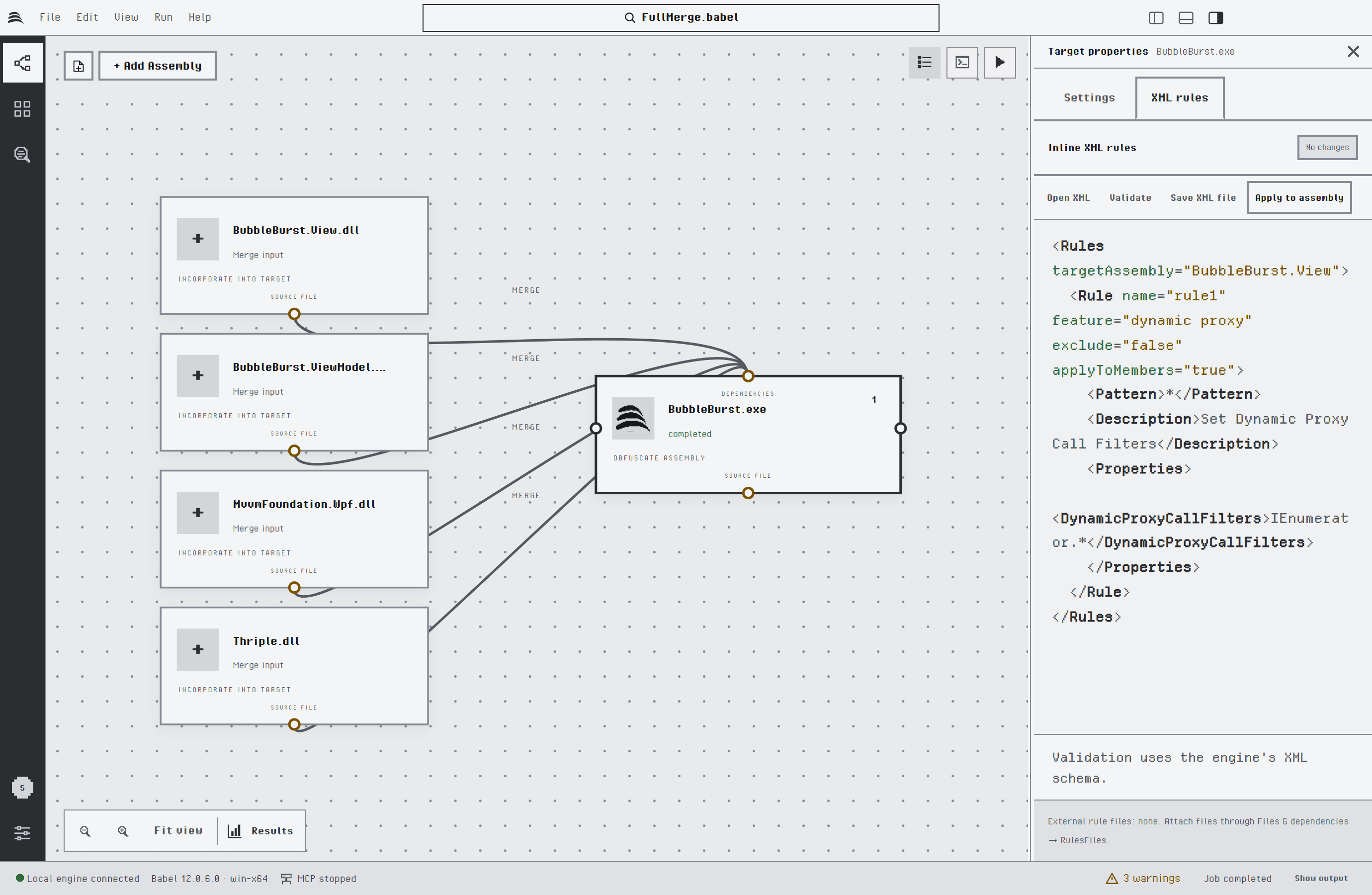Click Apply to assembly button

(x=1299, y=198)
